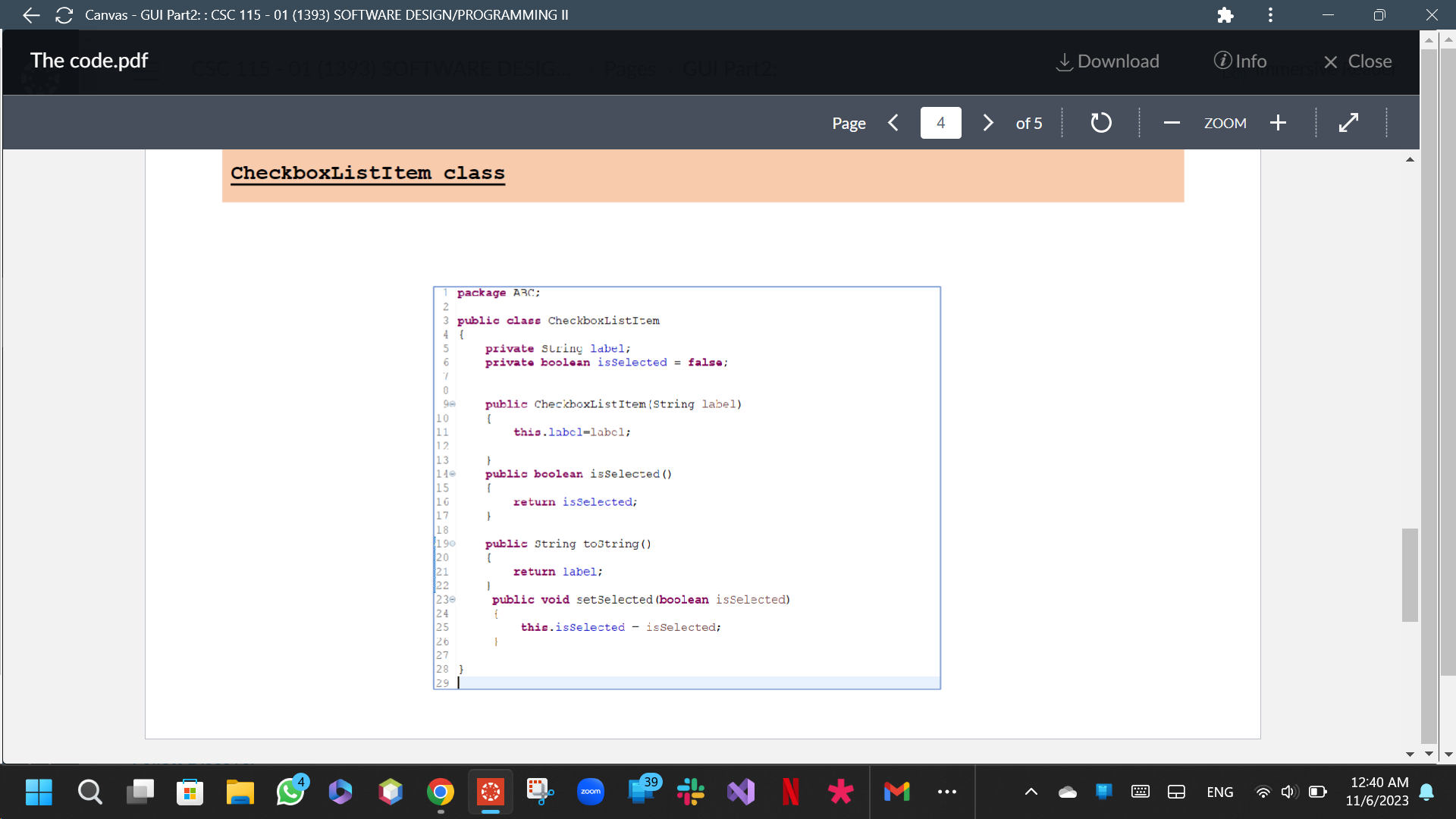The image size is (1456, 819).
Task: Close The code.pdf preview
Action: coord(1357,61)
